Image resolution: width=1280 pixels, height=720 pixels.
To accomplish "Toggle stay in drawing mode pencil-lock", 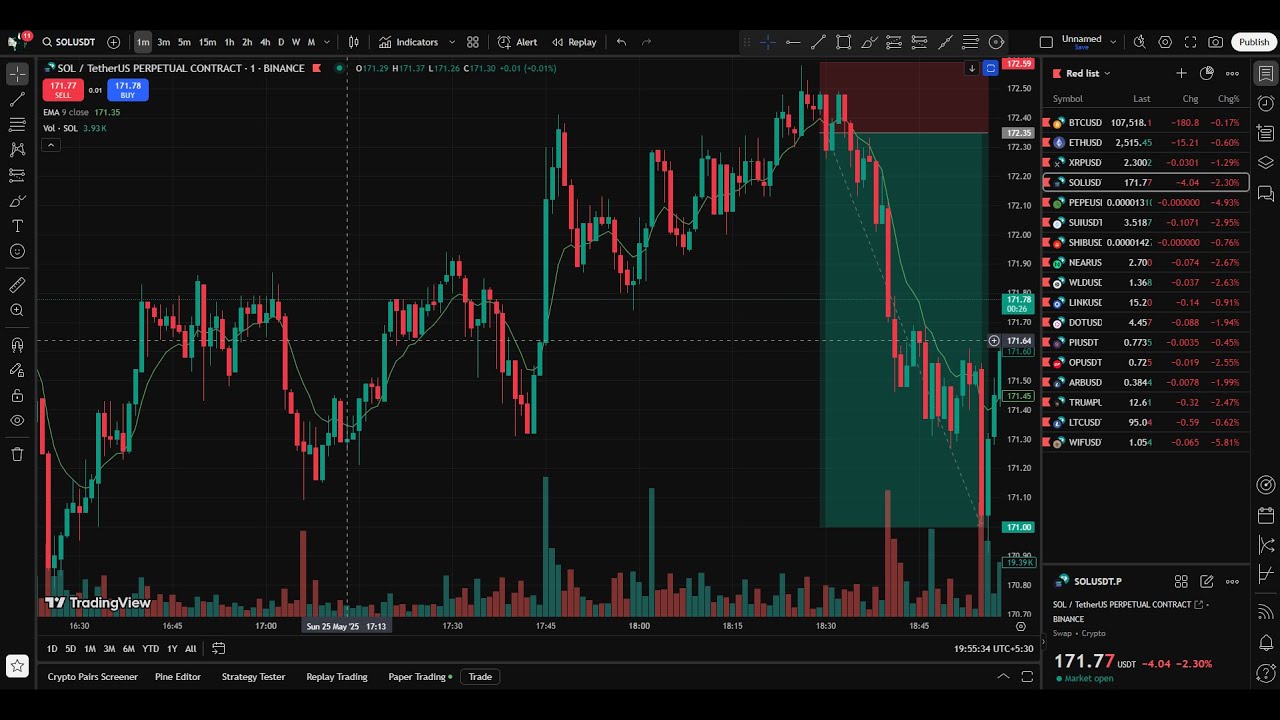I will tap(17, 370).
